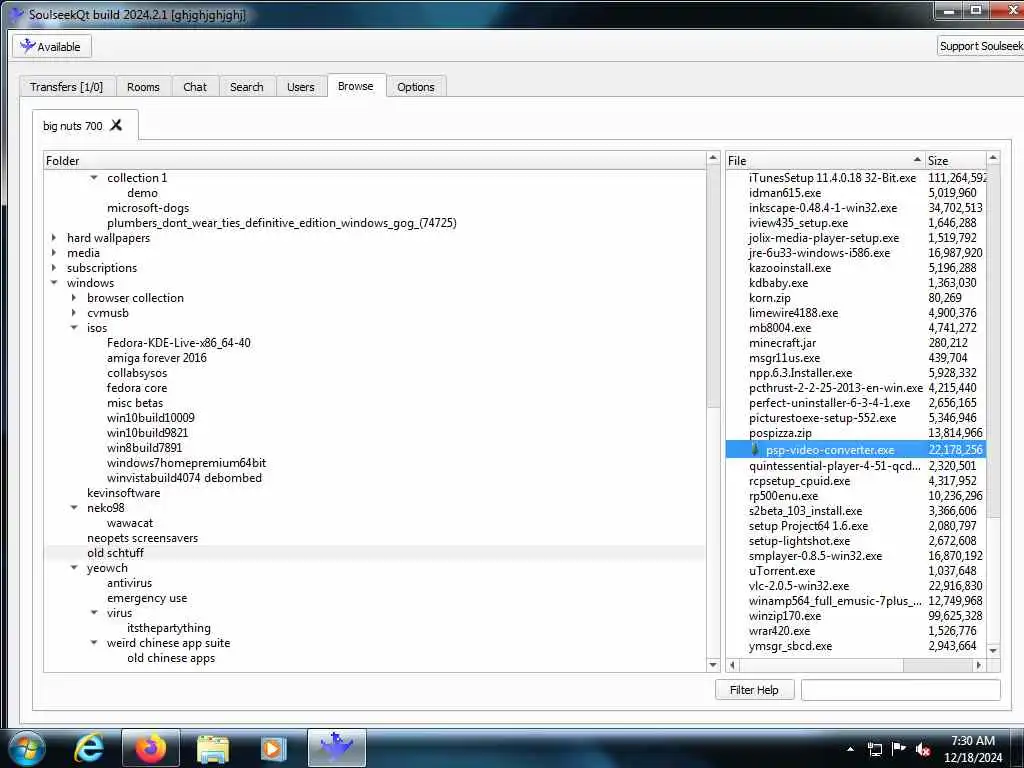This screenshot has height=768, width=1024.
Task: Select the microsoft-dogs folder
Action: pyautogui.click(x=148, y=208)
